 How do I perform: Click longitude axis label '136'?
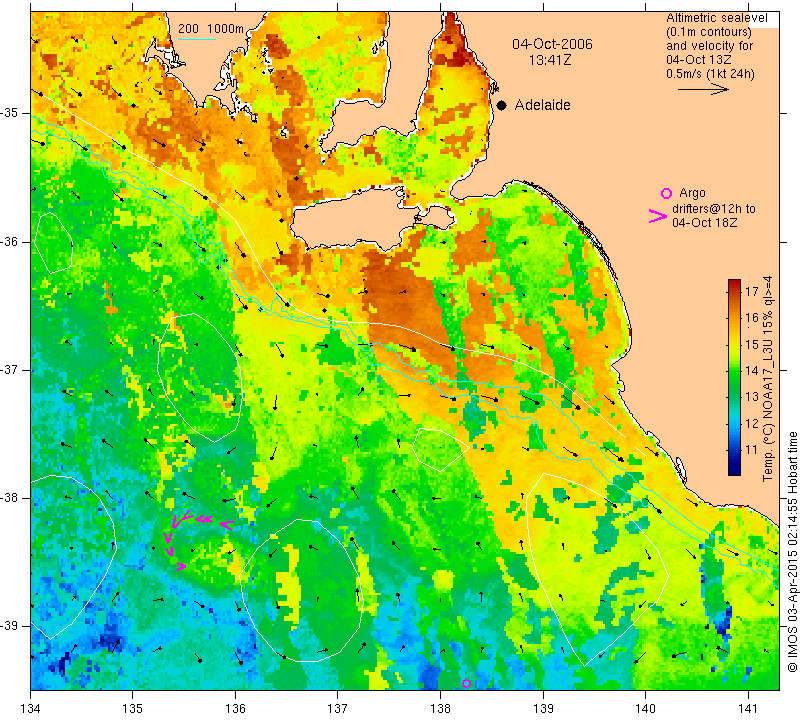[235, 708]
